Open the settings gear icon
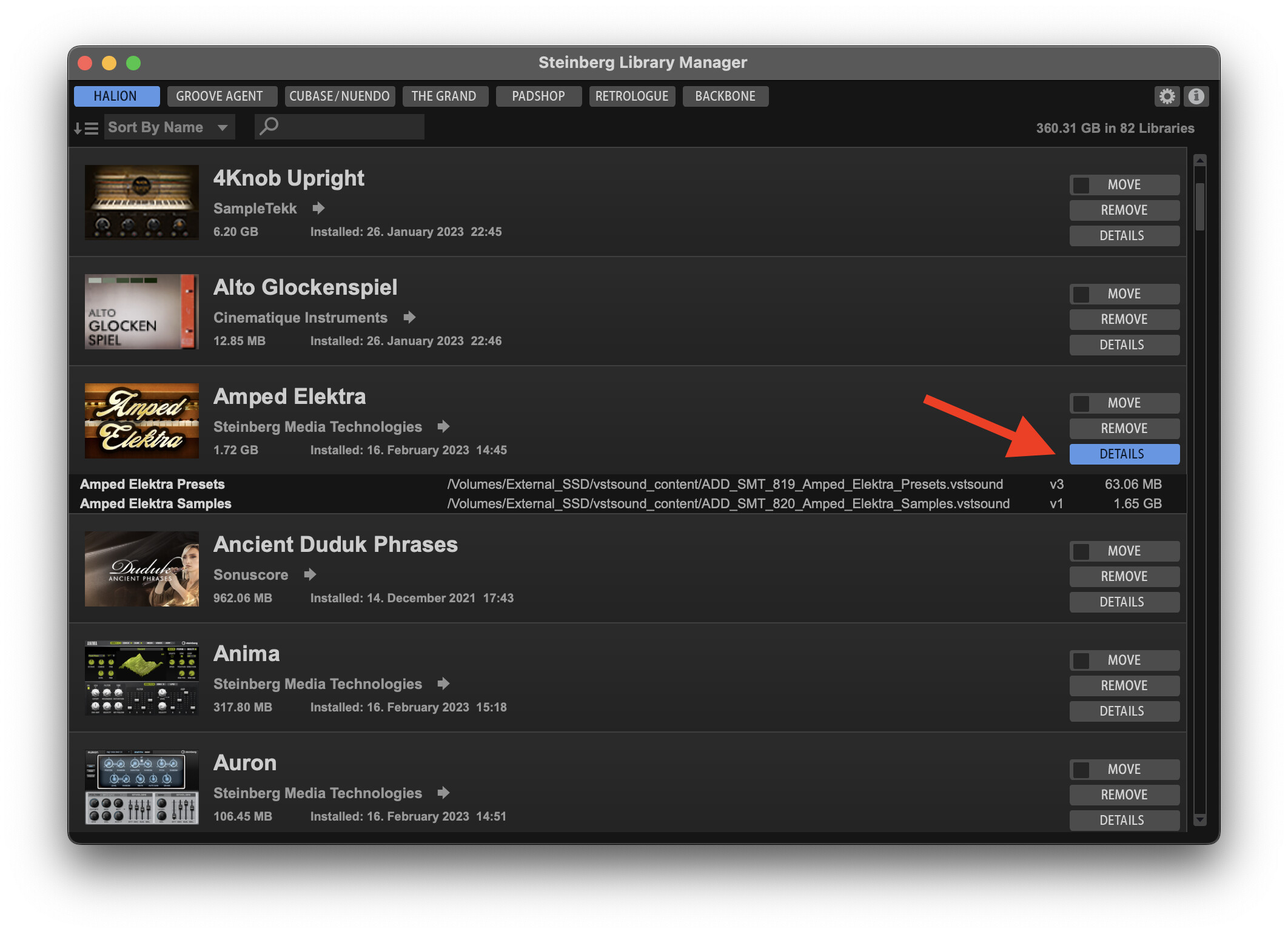Viewport: 1288px width, 934px height. [1167, 96]
